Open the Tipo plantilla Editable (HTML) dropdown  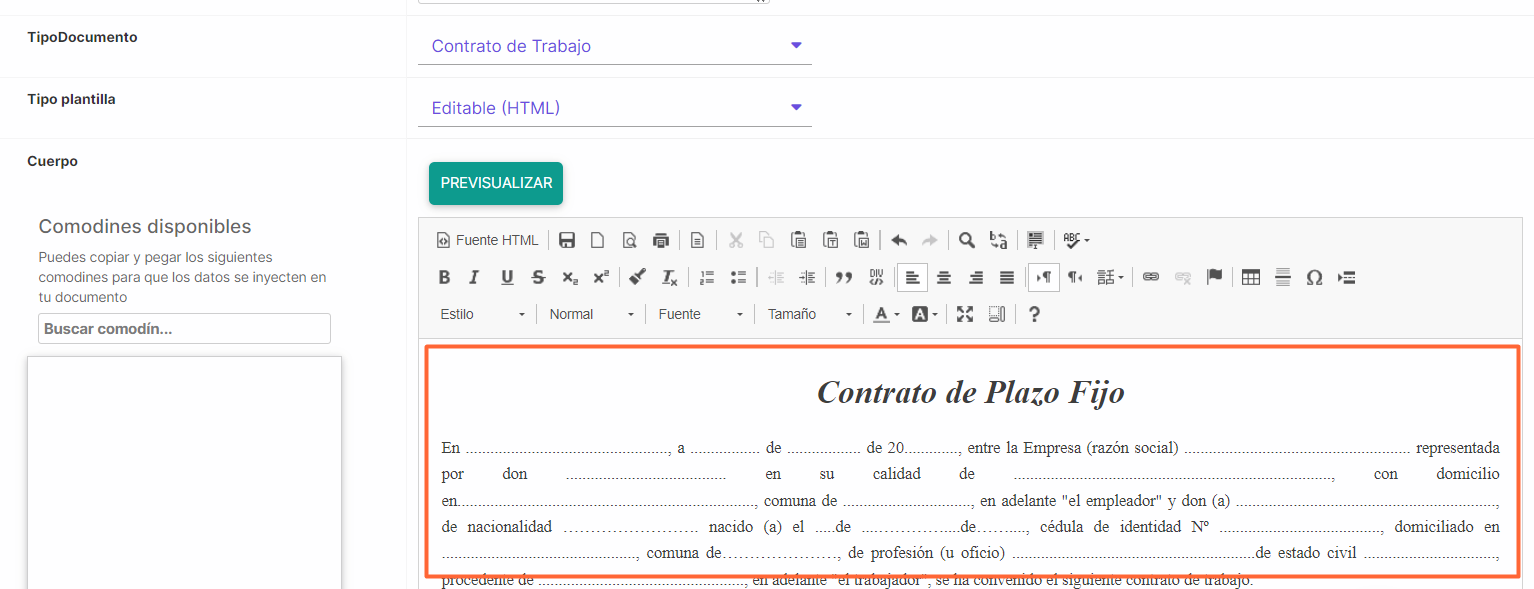point(615,108)
